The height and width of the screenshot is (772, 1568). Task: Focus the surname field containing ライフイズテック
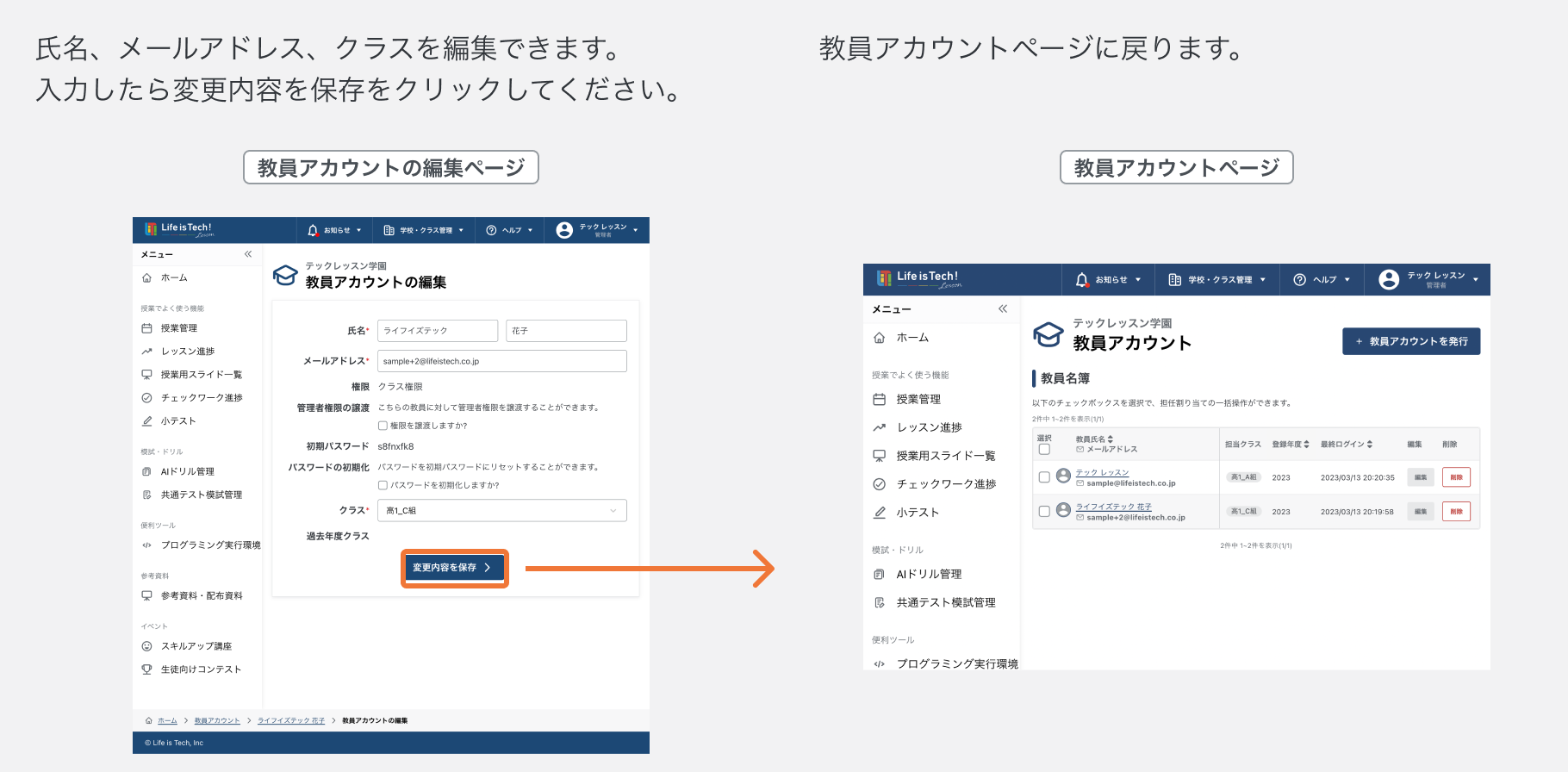(438, 331)
